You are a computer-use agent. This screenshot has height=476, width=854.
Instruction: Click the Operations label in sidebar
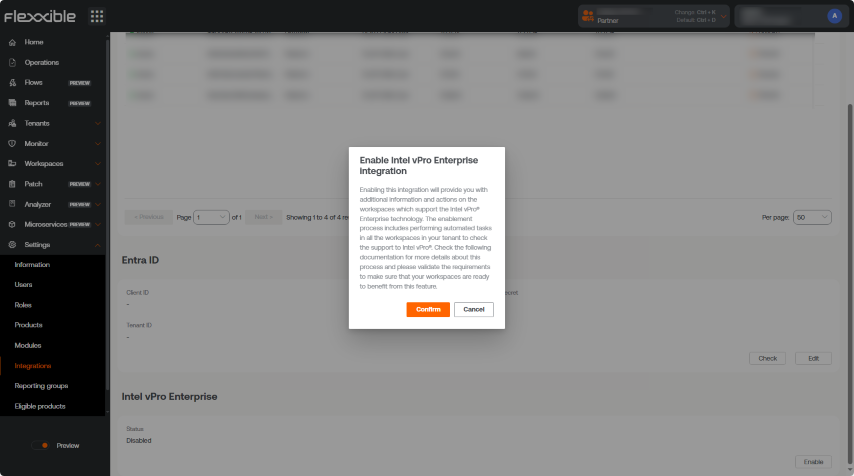tap(41, 63)
